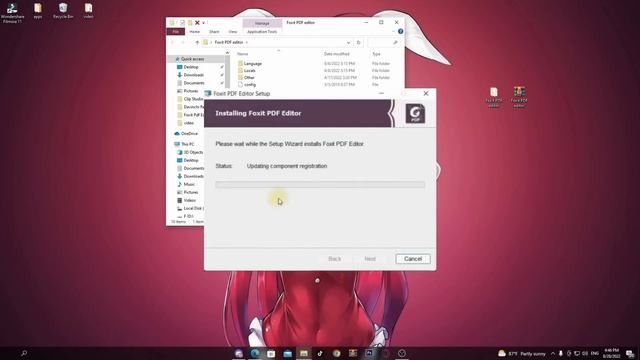Open the video file desktop icon
Screen dimensions: 640x360
(88, 11)
